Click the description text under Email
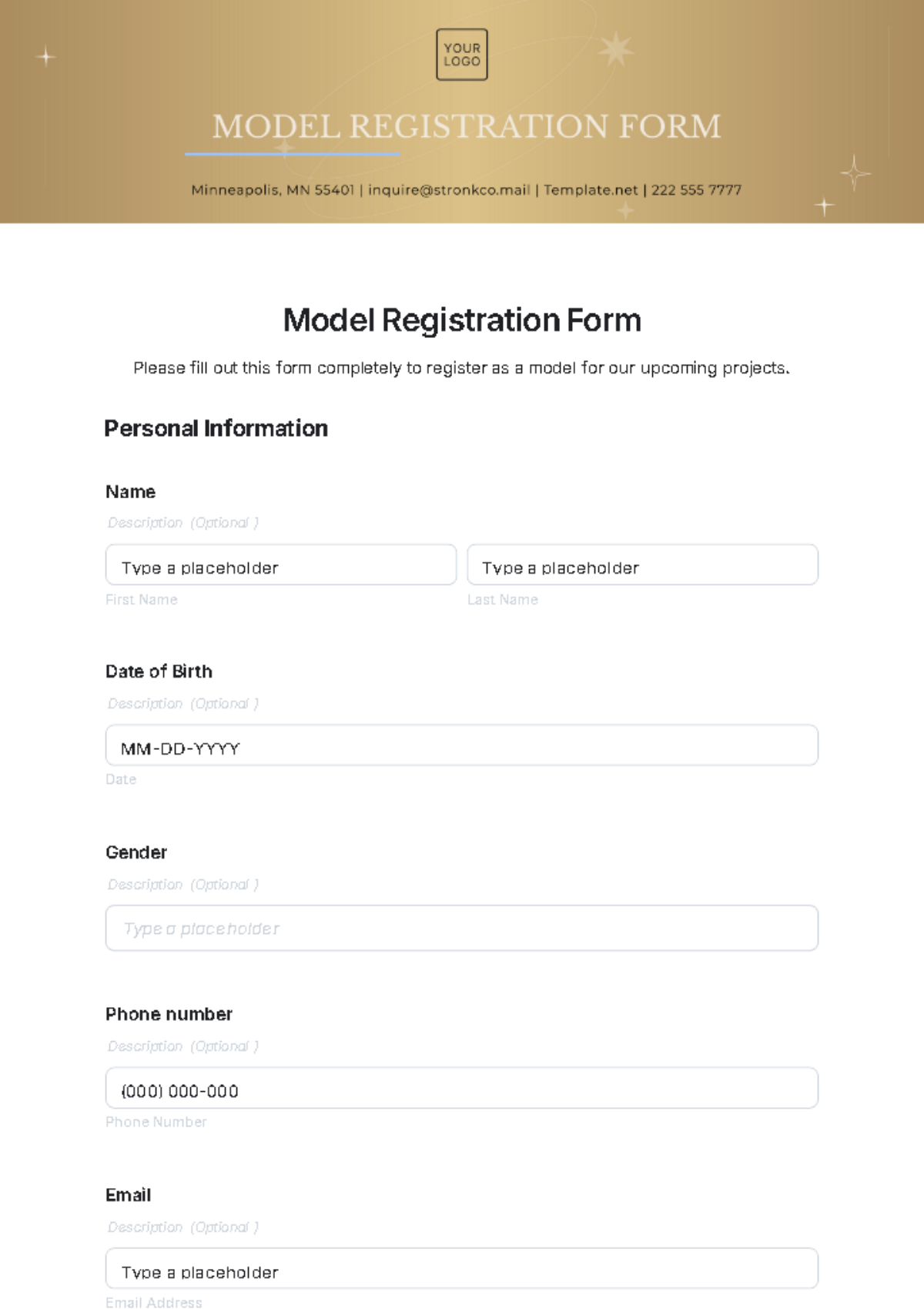This screenshot has height=1309, width=924. (183, 1227)
